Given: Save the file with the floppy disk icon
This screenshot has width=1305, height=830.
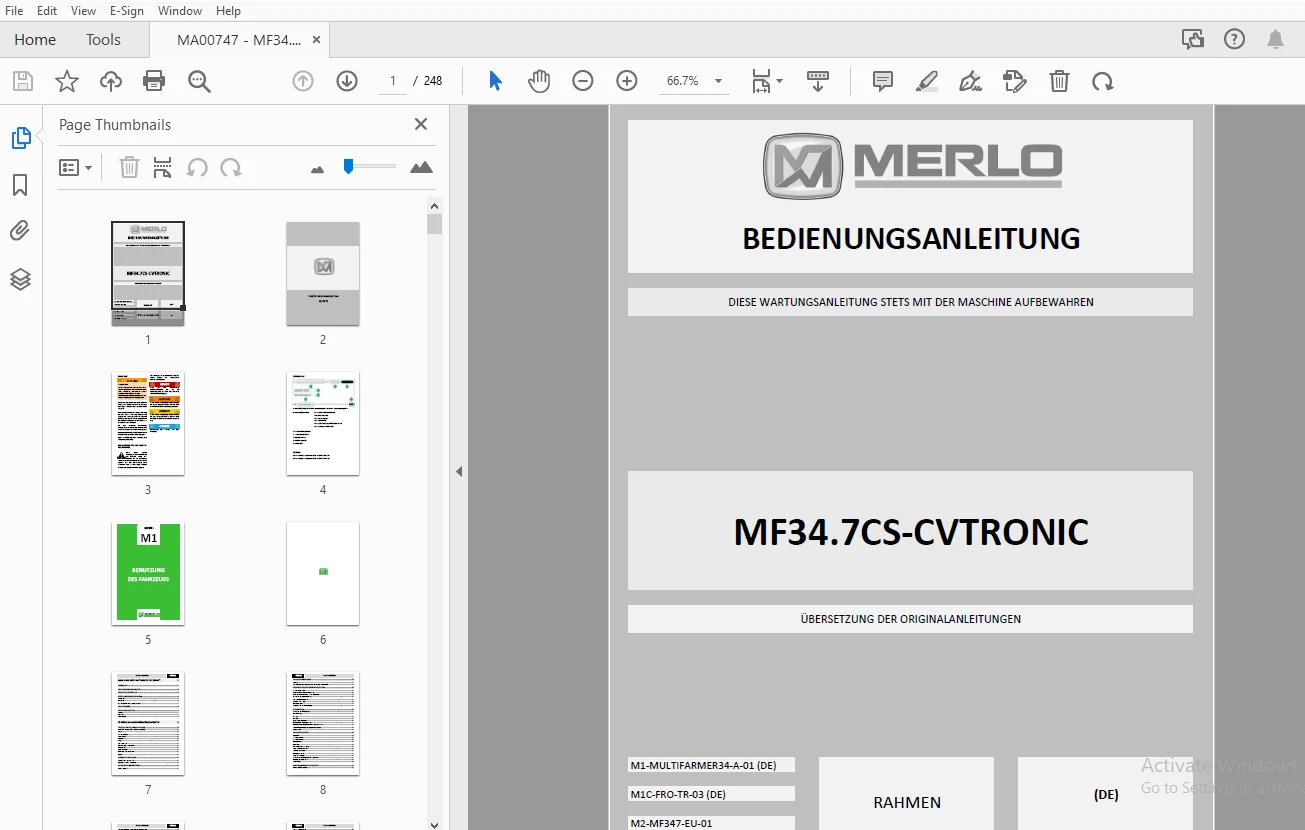Looking at the screenshot, I should pyautogui.click(x=22, y=81).
